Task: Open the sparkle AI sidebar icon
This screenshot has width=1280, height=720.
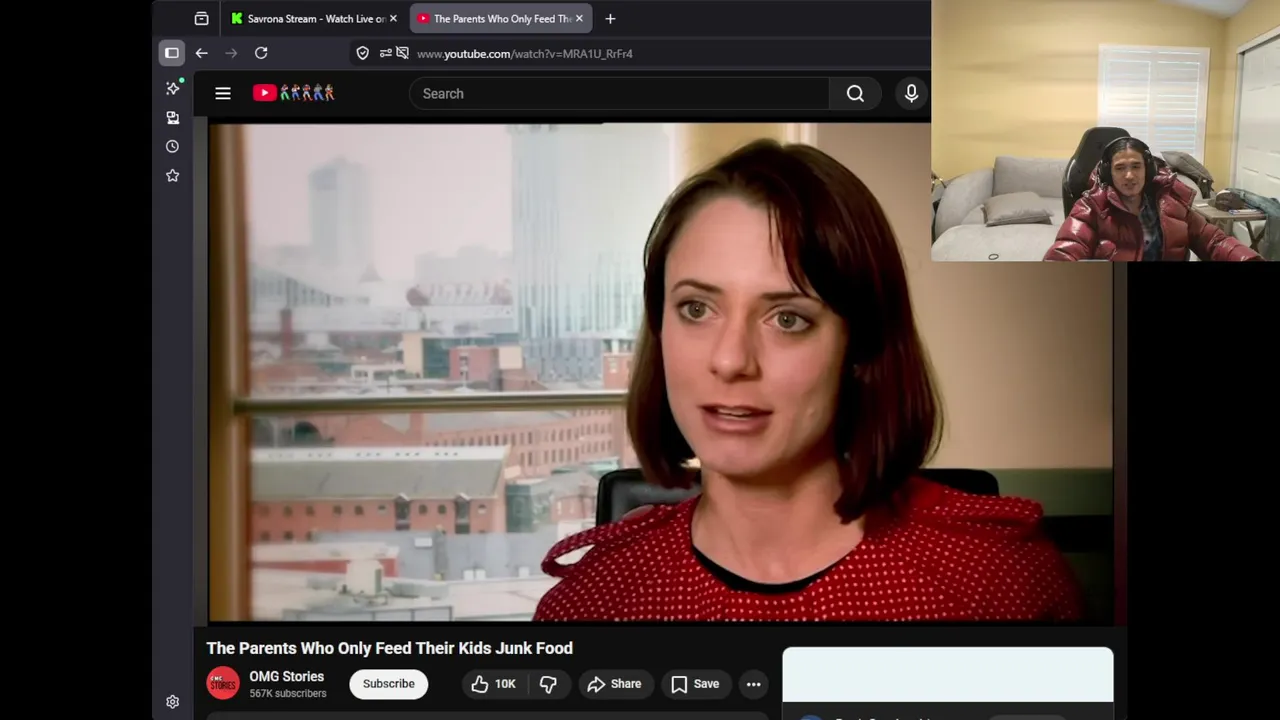Action: point(172,88)
